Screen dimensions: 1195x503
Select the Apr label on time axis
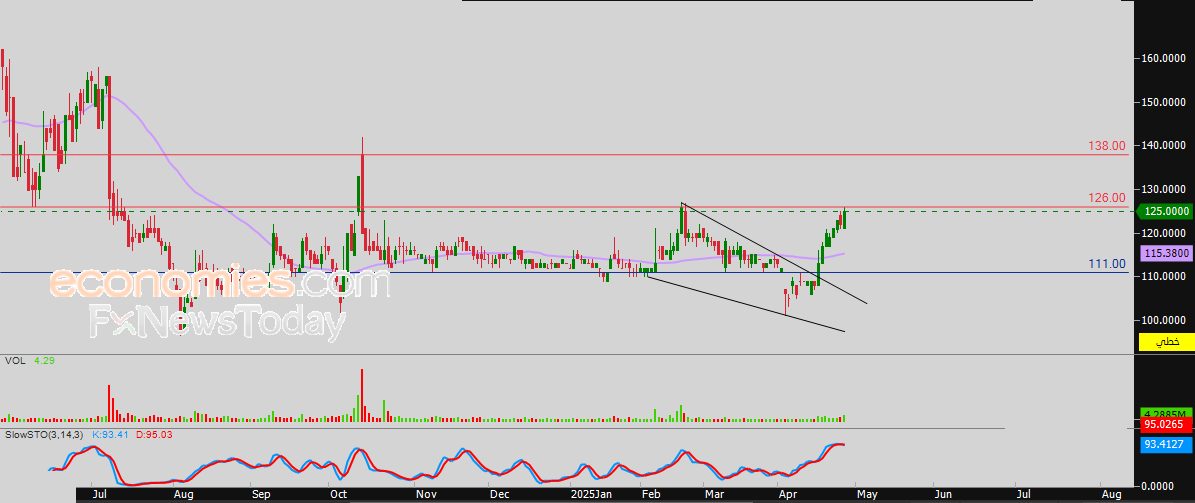[788, 495]
